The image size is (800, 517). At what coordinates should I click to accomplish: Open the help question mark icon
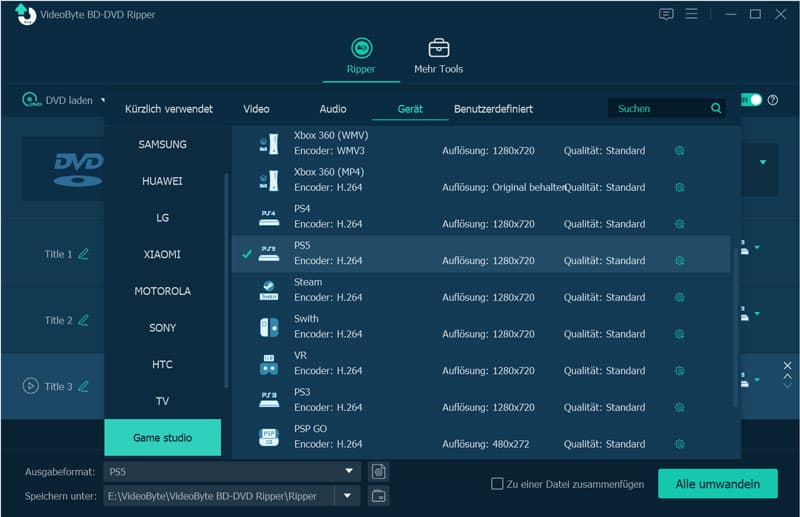772,100
